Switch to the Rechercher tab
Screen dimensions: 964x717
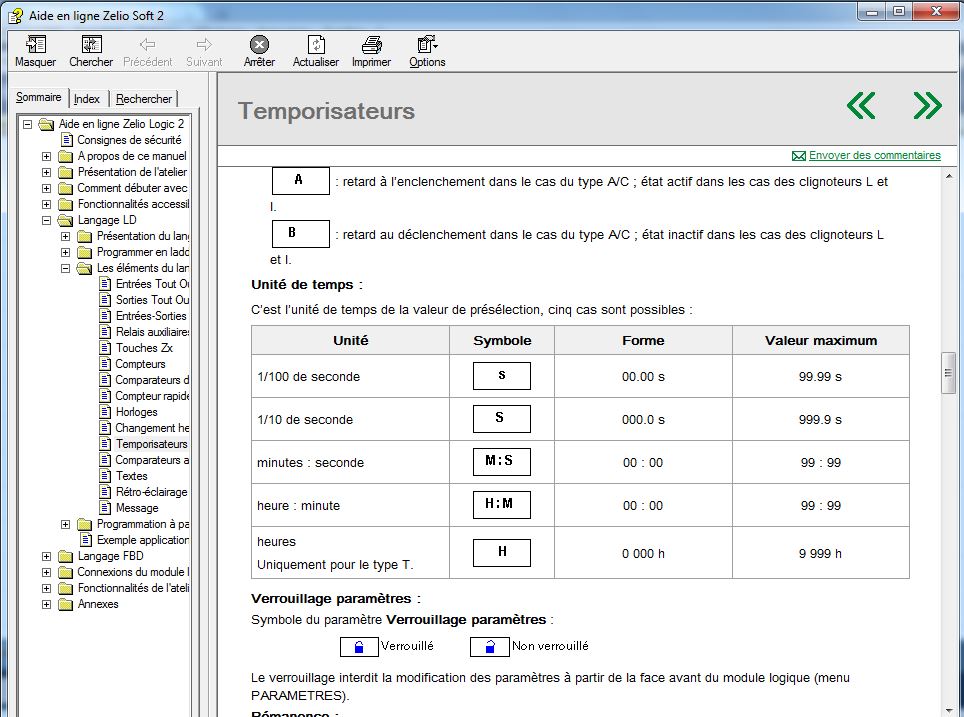coord(144,99)
